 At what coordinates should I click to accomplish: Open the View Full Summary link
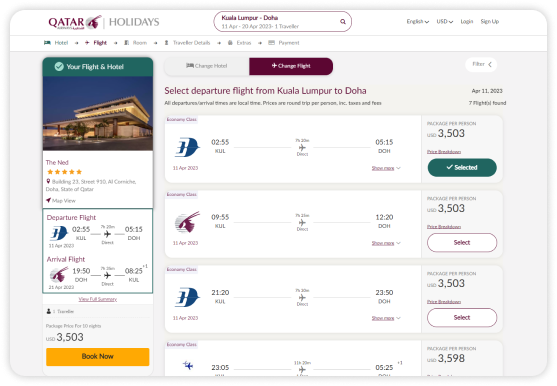(98, 299)
